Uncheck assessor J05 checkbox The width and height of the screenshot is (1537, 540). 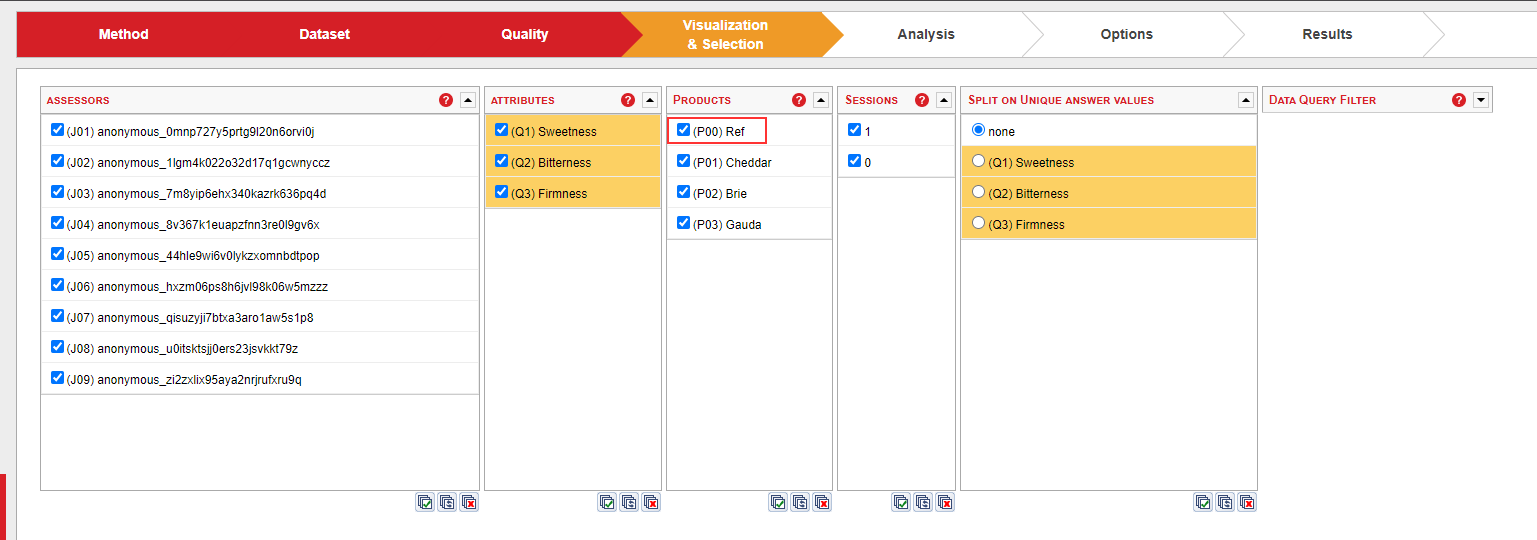pyautogui.click(x=57, y=254)
